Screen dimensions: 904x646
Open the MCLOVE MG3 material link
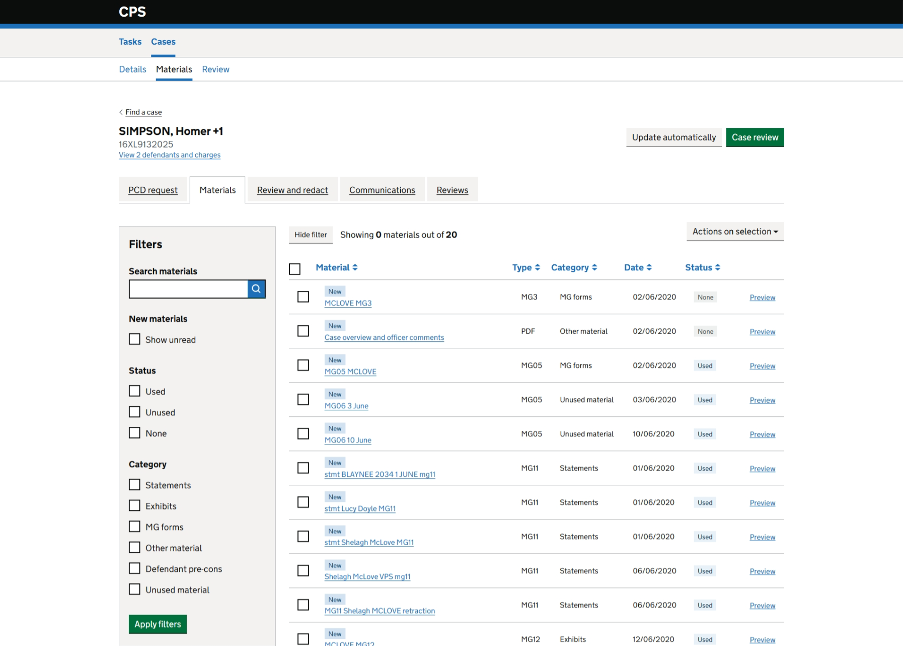(348, 303)
